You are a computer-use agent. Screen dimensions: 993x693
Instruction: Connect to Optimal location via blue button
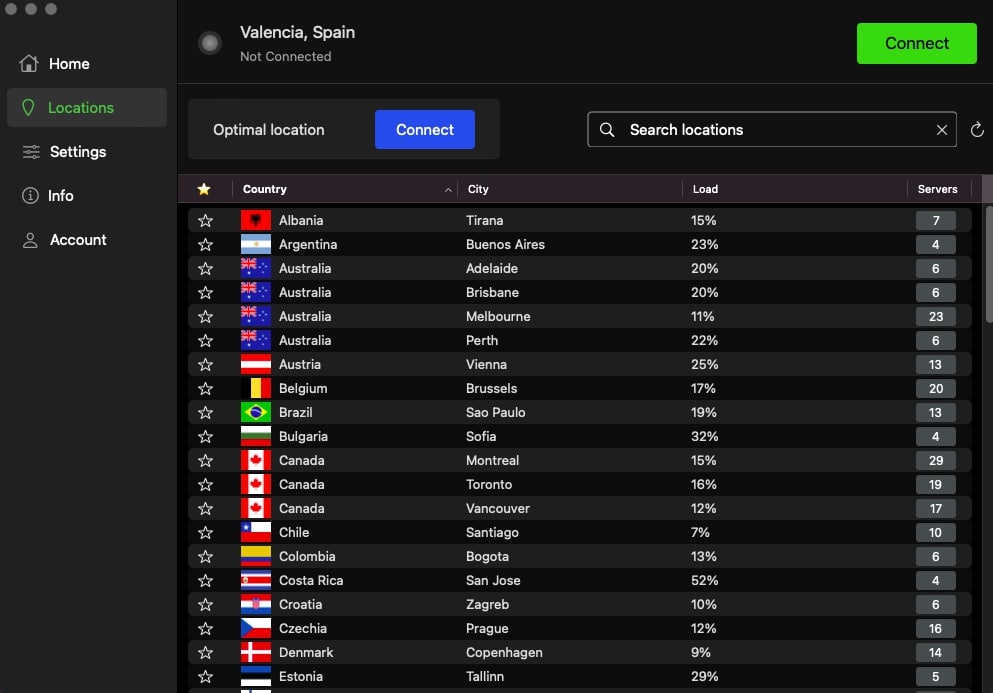tap(424, 130)
